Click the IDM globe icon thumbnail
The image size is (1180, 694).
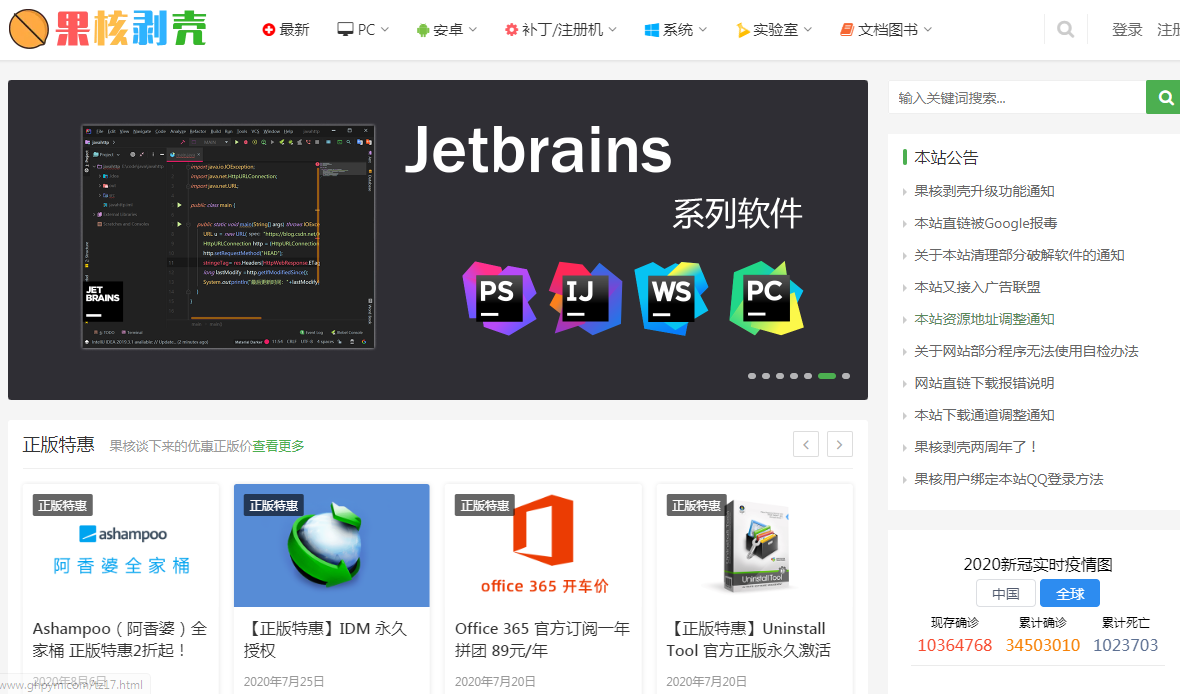coord(332,546)
